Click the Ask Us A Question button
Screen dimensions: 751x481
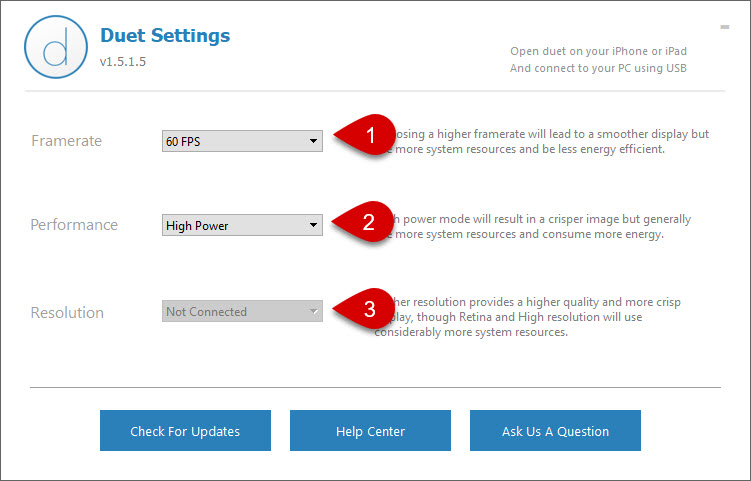pyautogui.click(x=555, y=431)
